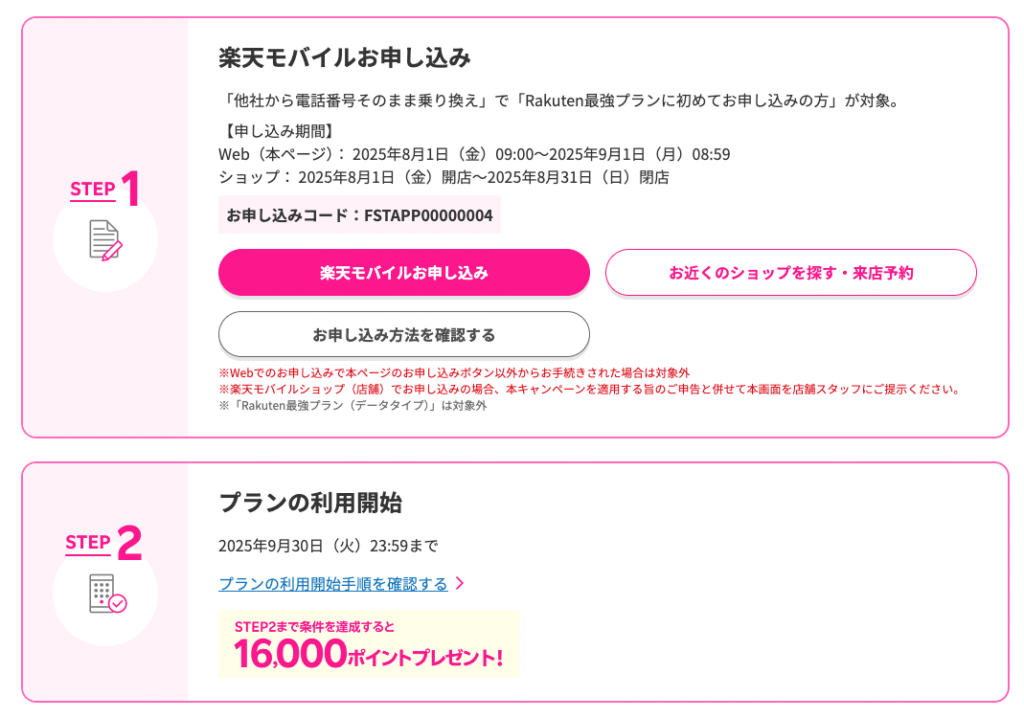Viewport: 1024px width, 718px height.
Task: Click red note about Web申し込み対象外
Action: [x=454, y=373]
